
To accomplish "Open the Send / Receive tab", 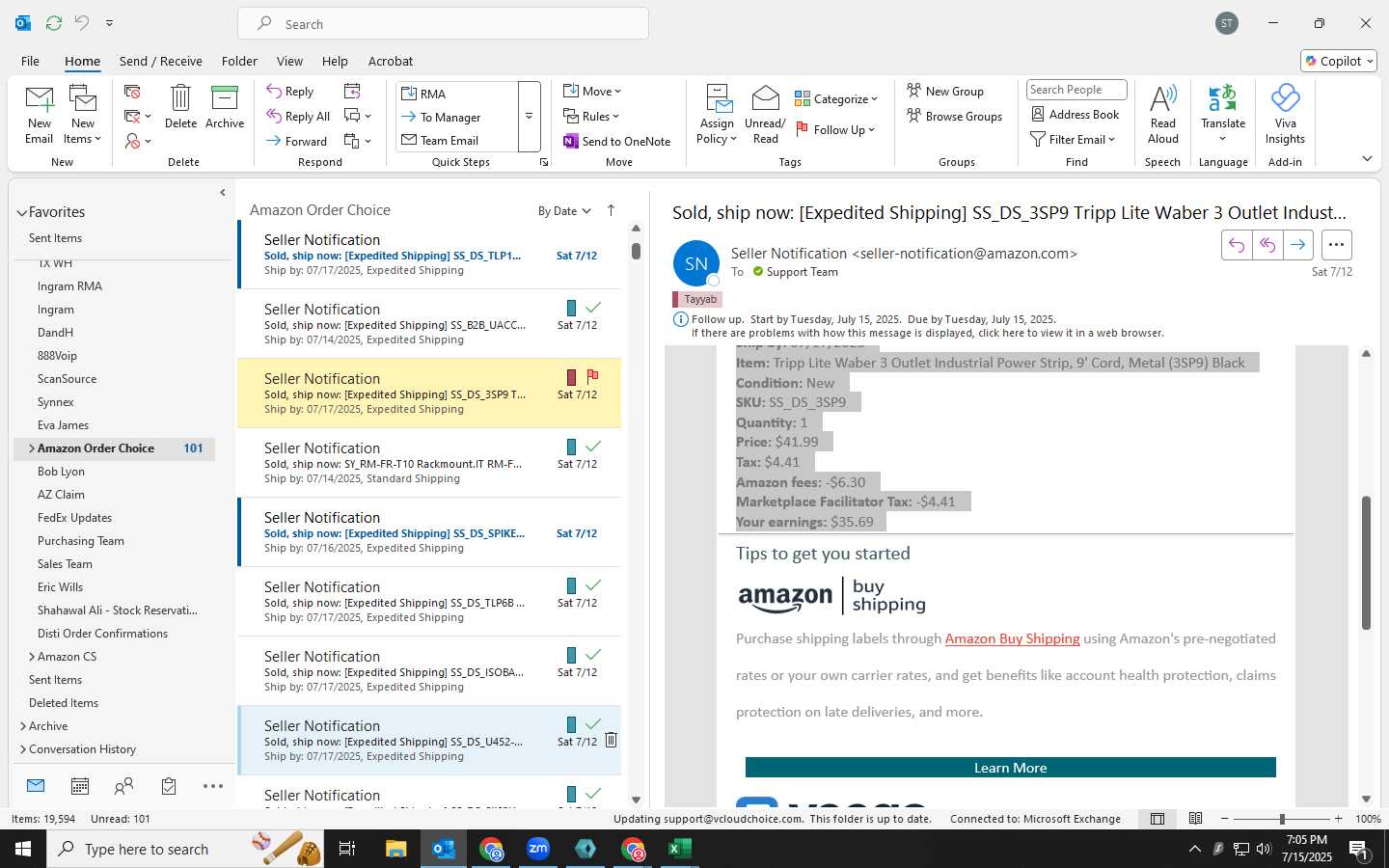I will pyautogui.click(x=160, y=61).
